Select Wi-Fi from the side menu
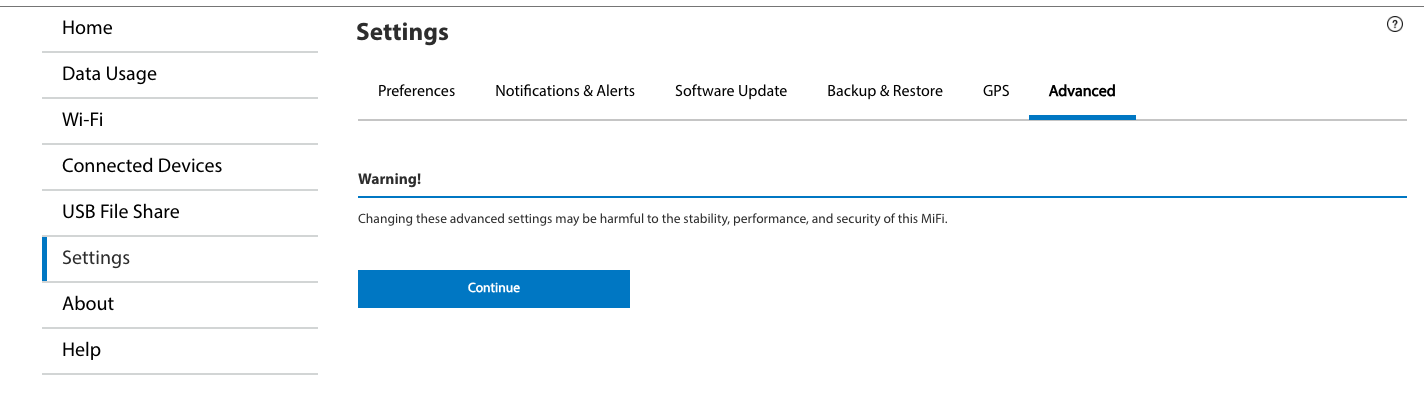This screenshot has width=1424, height=409. 180,120
